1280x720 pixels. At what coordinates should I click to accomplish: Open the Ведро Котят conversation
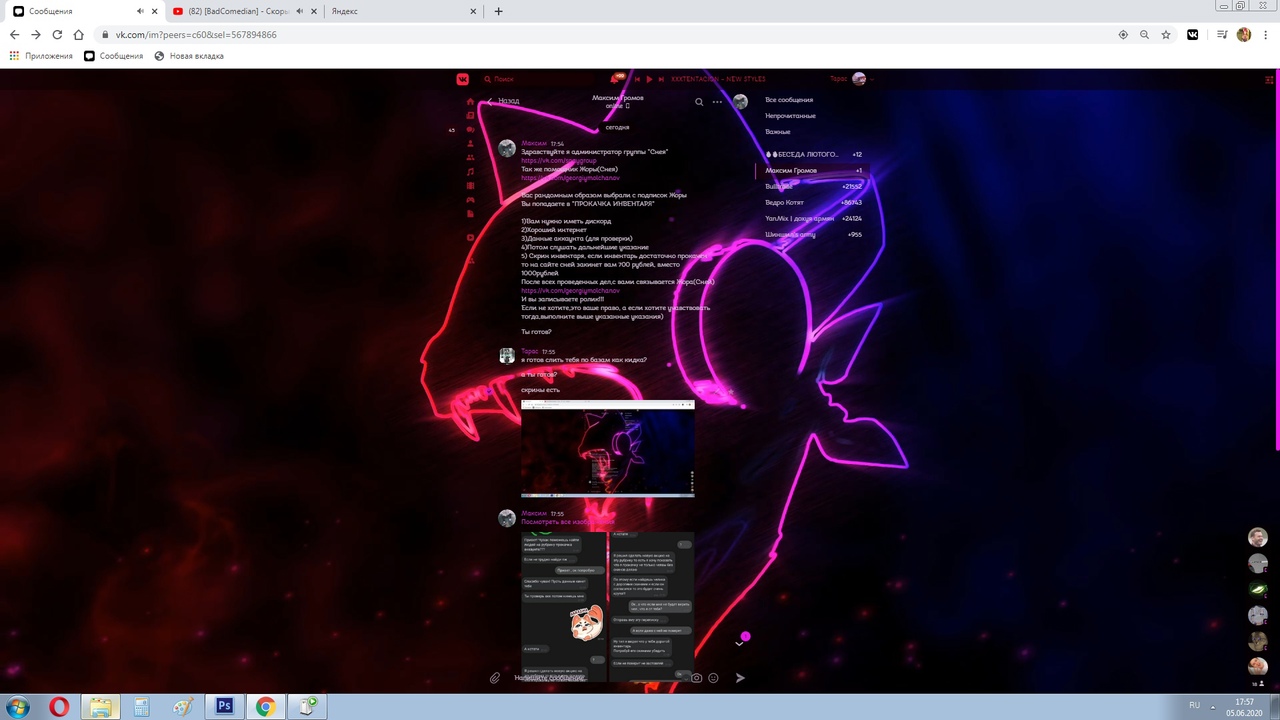coord(785,203)
